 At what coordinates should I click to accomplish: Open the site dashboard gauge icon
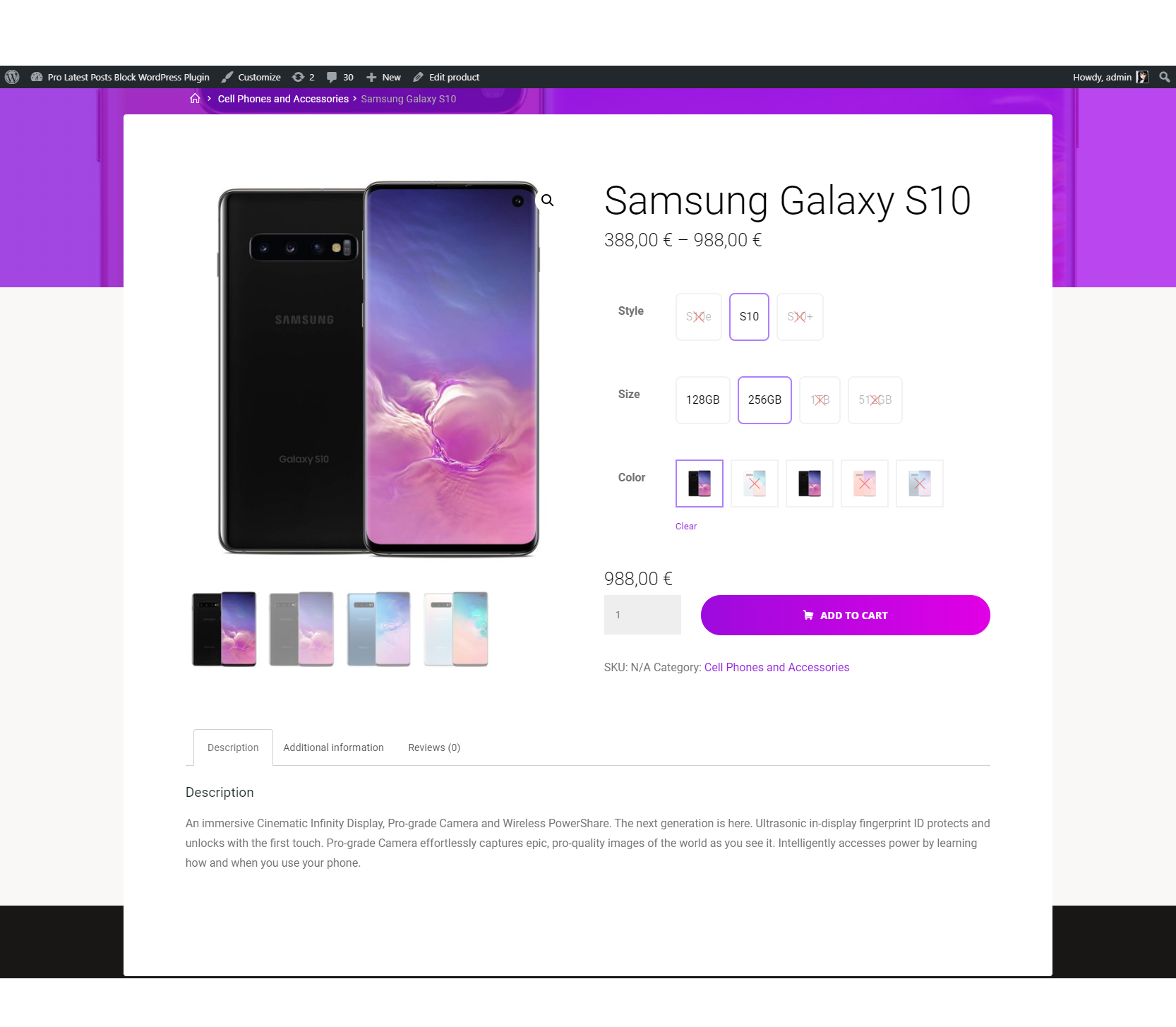point(37,77)
